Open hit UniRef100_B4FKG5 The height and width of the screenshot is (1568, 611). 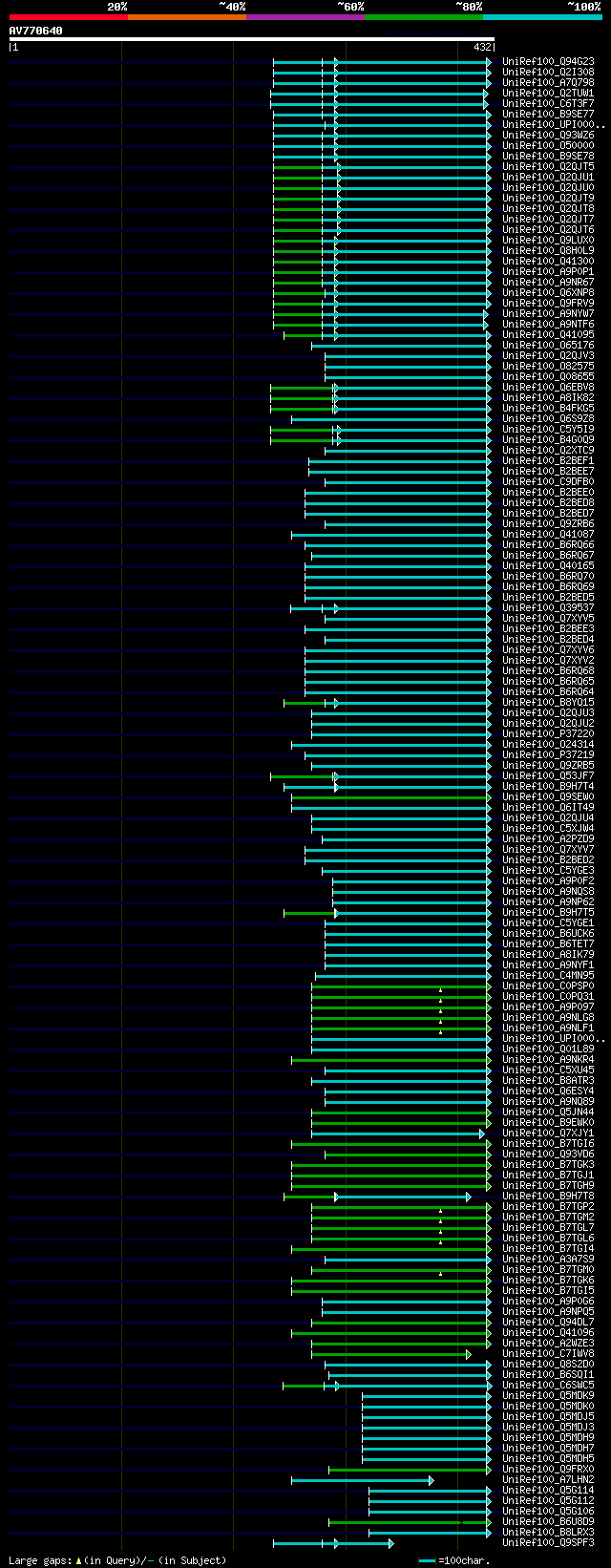pos(548,409)
